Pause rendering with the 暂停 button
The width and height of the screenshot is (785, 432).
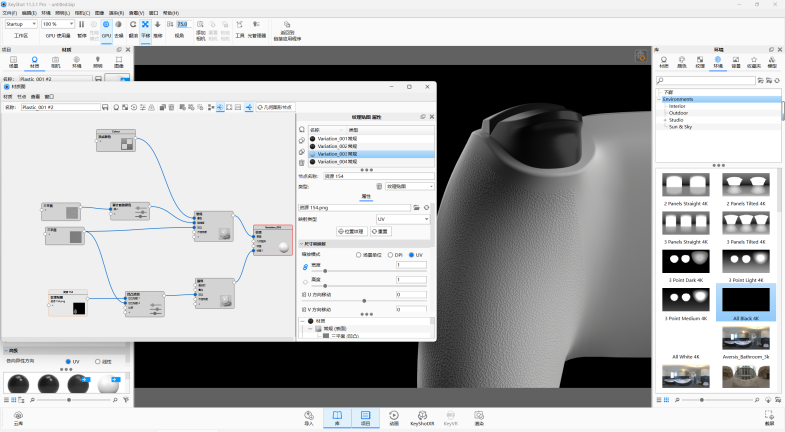(x=81, y=27)
